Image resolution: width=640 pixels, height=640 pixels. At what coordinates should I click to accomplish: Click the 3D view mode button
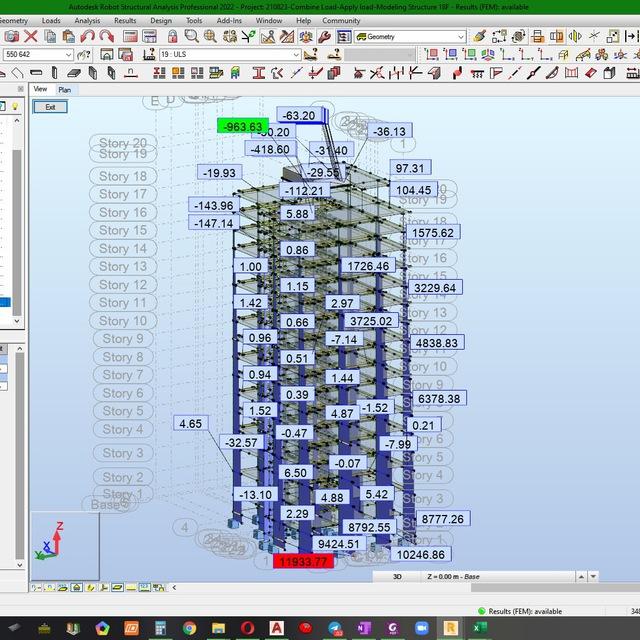[397, 577]
